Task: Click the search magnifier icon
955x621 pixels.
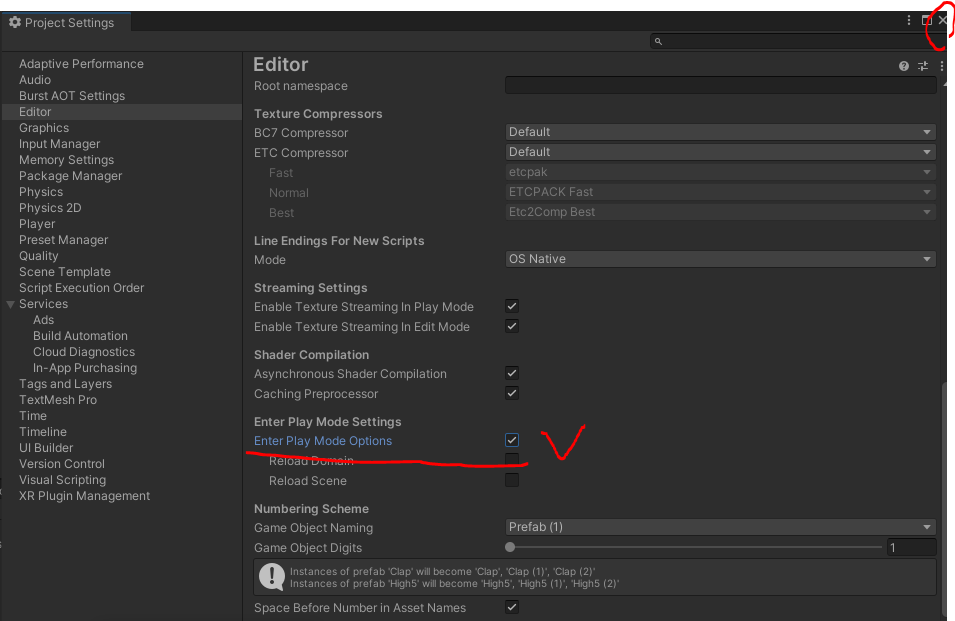Action: tap(658, 42)
